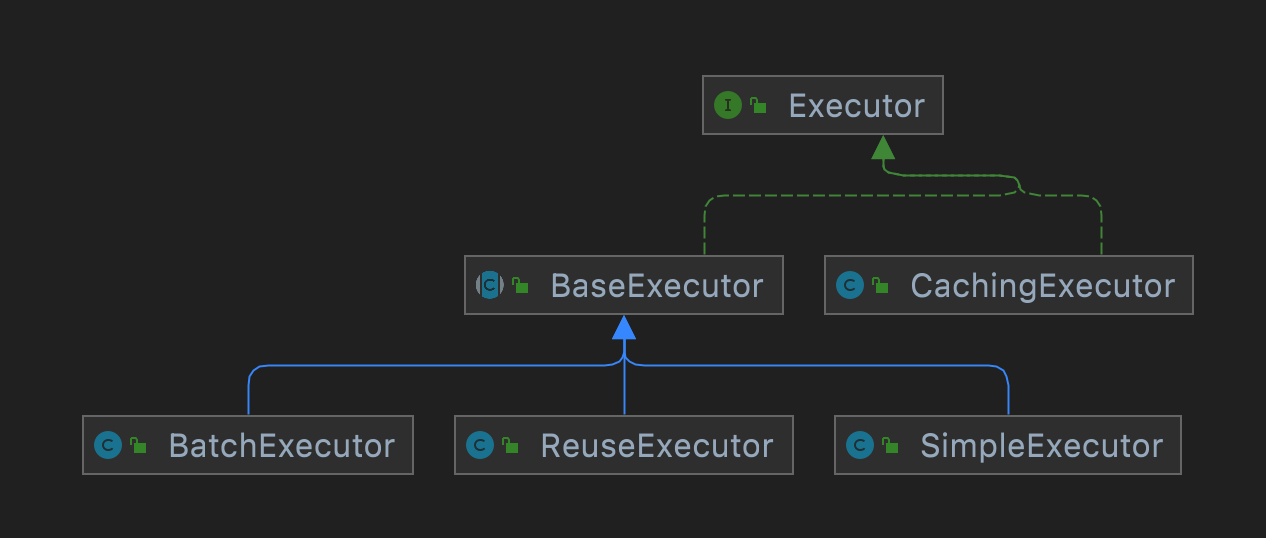Select the BaseExecutor class label
This screenshot has width=1266, height=538.
coord(657,286)
